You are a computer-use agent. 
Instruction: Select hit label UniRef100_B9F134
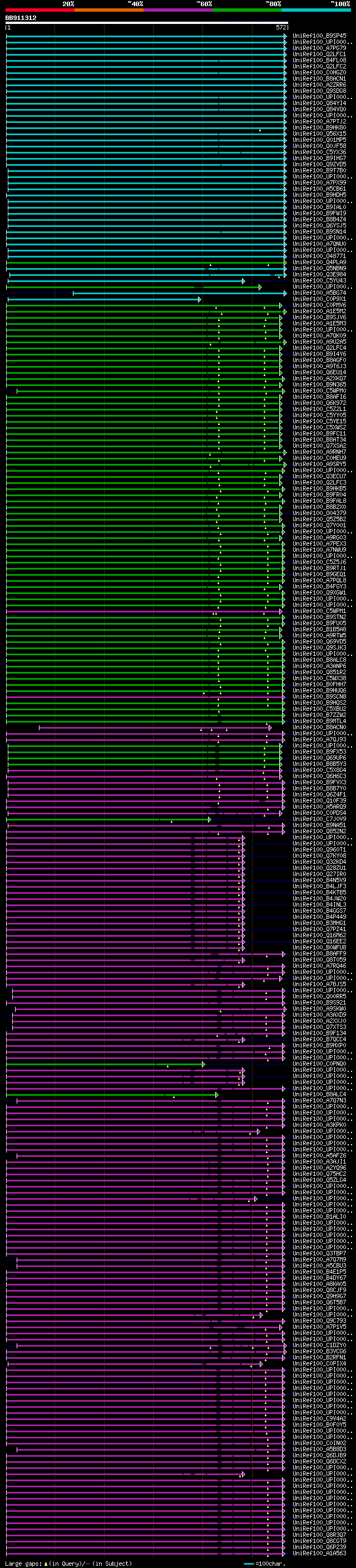coord(319,1033)
